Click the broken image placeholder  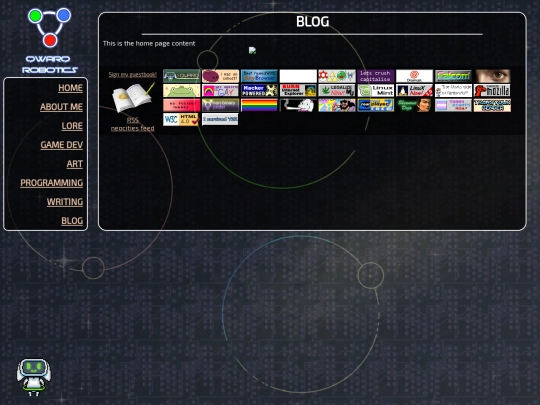252,50
